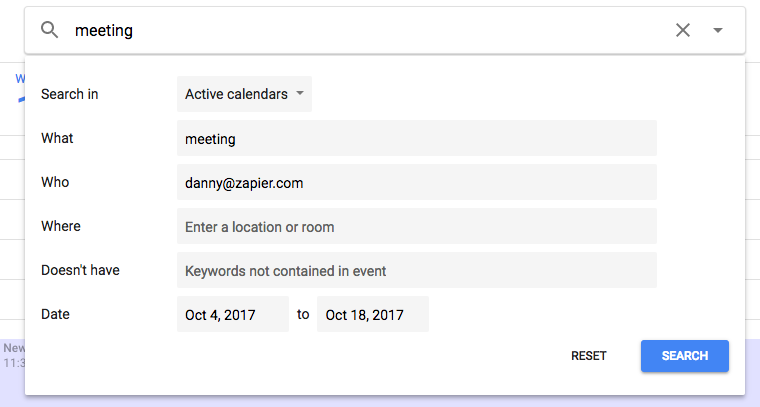Click the Enter a location or room field

tap(417, 226)
